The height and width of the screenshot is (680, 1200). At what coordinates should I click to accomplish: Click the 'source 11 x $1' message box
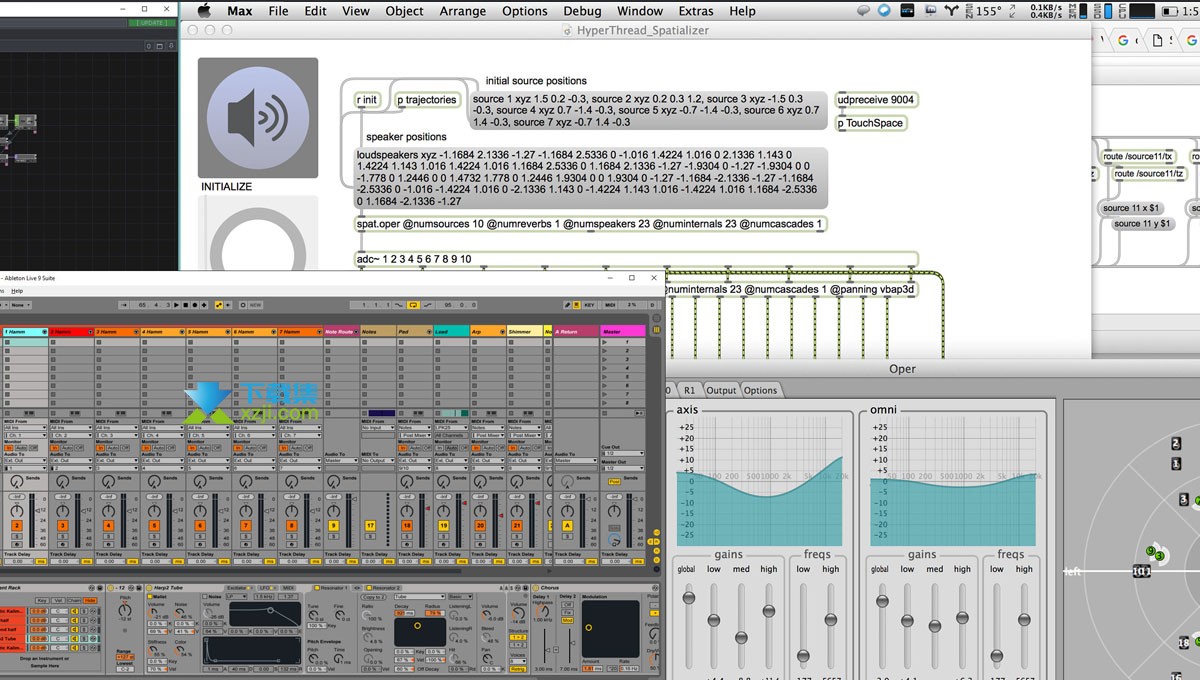click(x=1132, y=208)
